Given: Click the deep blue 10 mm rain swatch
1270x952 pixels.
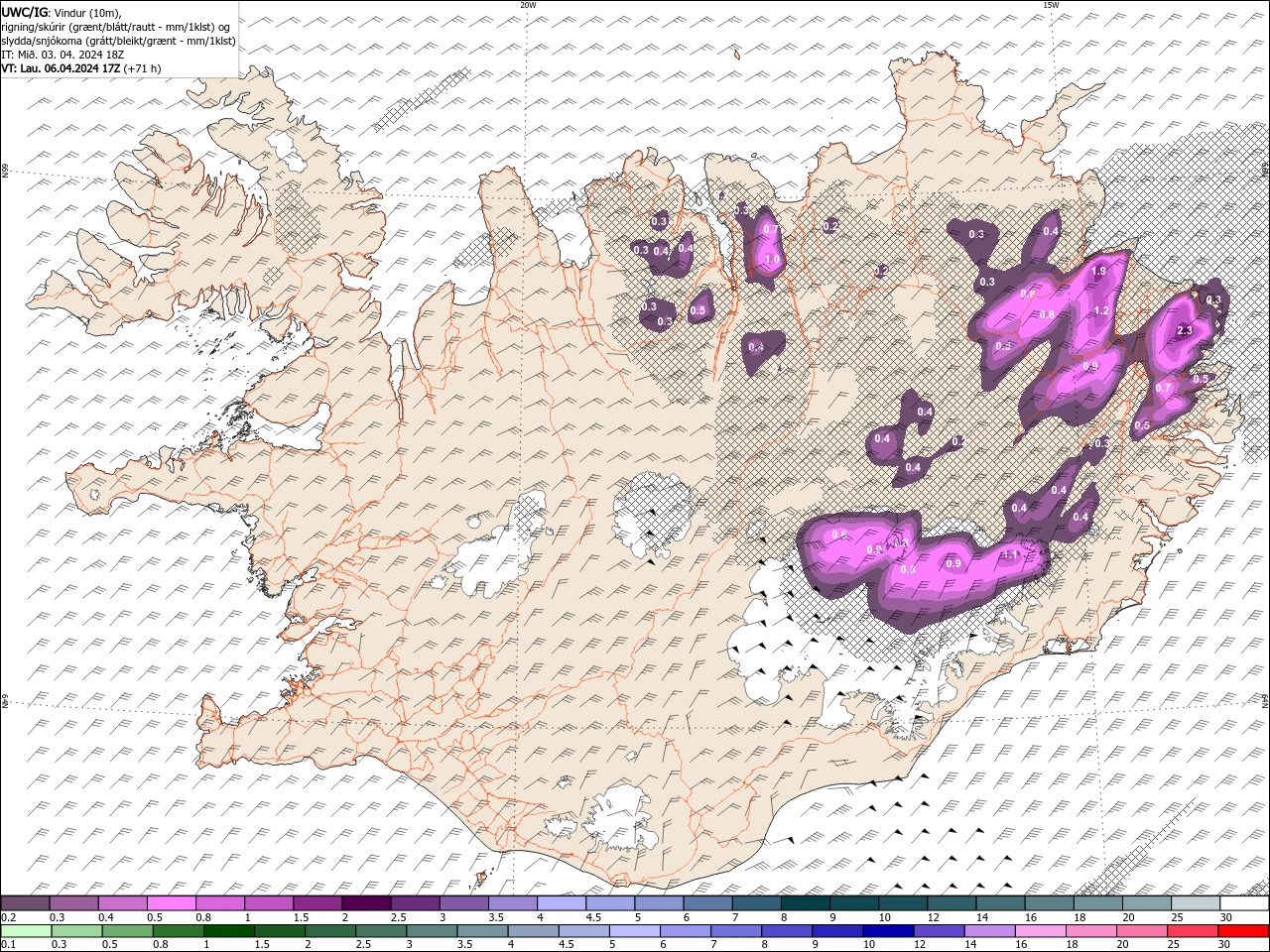Looking at the screenshot, I should pos(888,931).
